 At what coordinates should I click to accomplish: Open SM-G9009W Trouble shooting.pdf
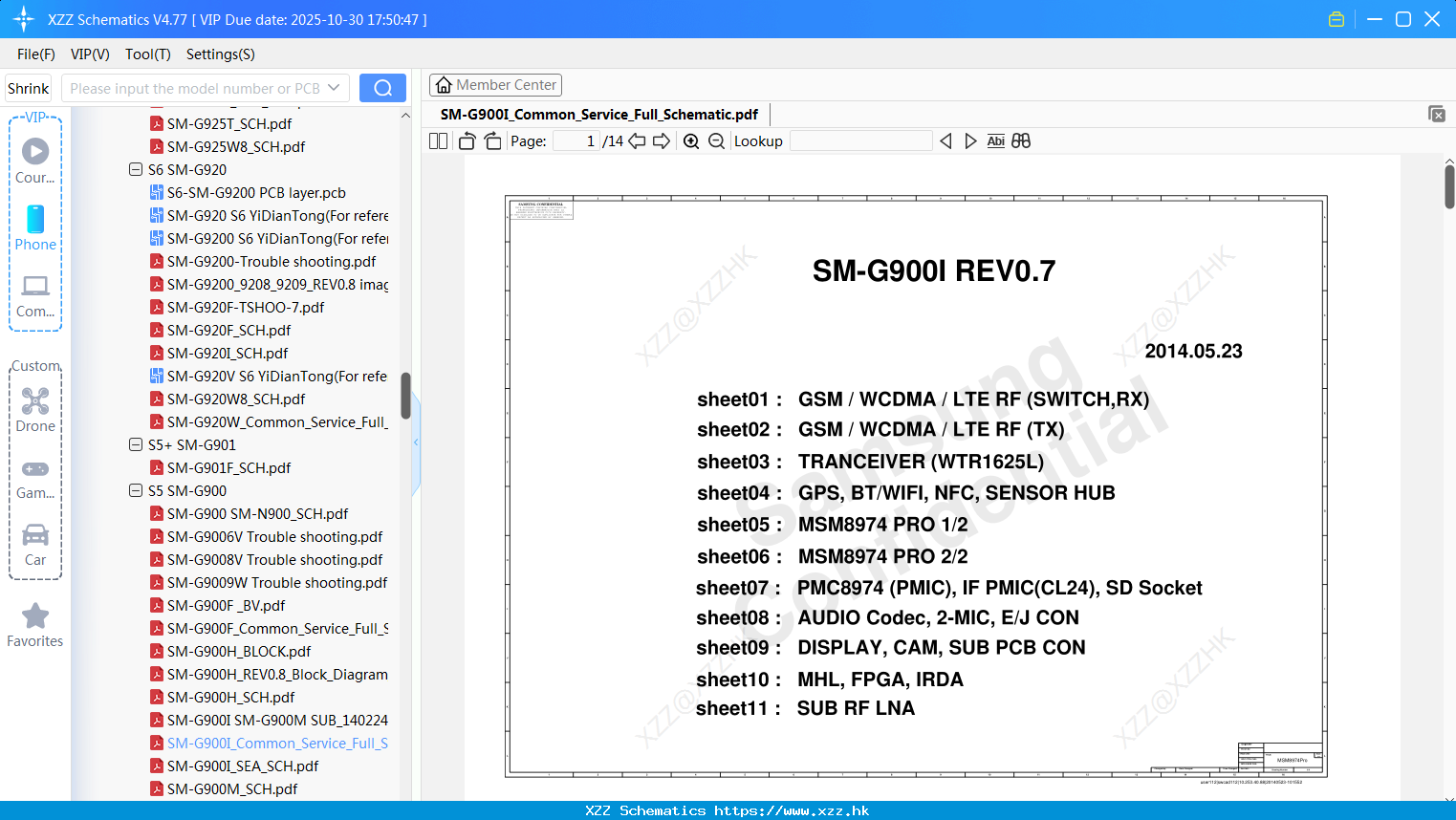[x=277, y=582]
